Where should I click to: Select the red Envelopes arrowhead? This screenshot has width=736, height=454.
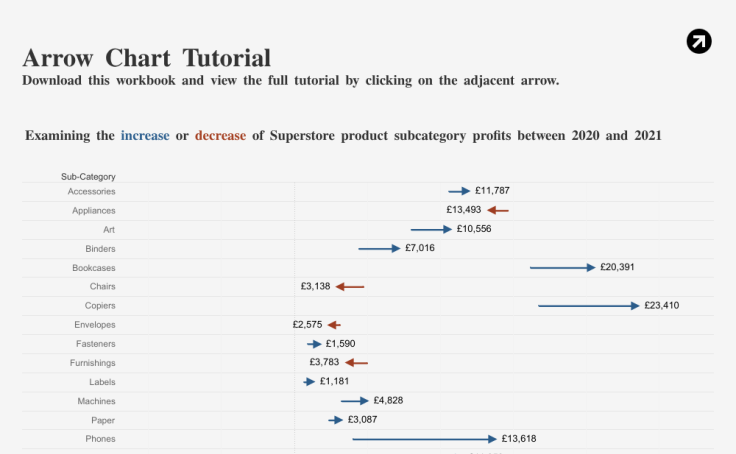tap(333, 324)
